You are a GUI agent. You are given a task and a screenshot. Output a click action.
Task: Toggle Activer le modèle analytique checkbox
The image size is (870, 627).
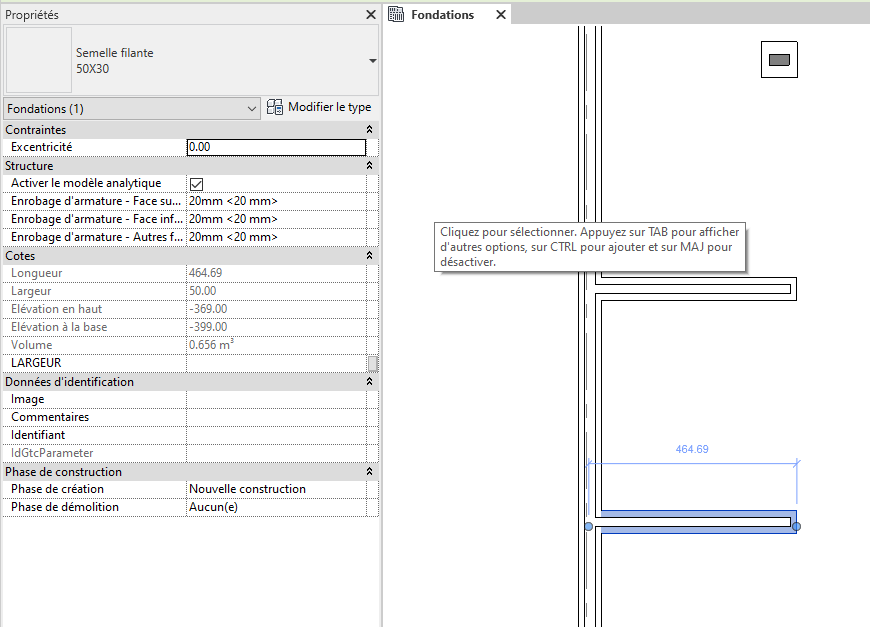tap(197, 184)
